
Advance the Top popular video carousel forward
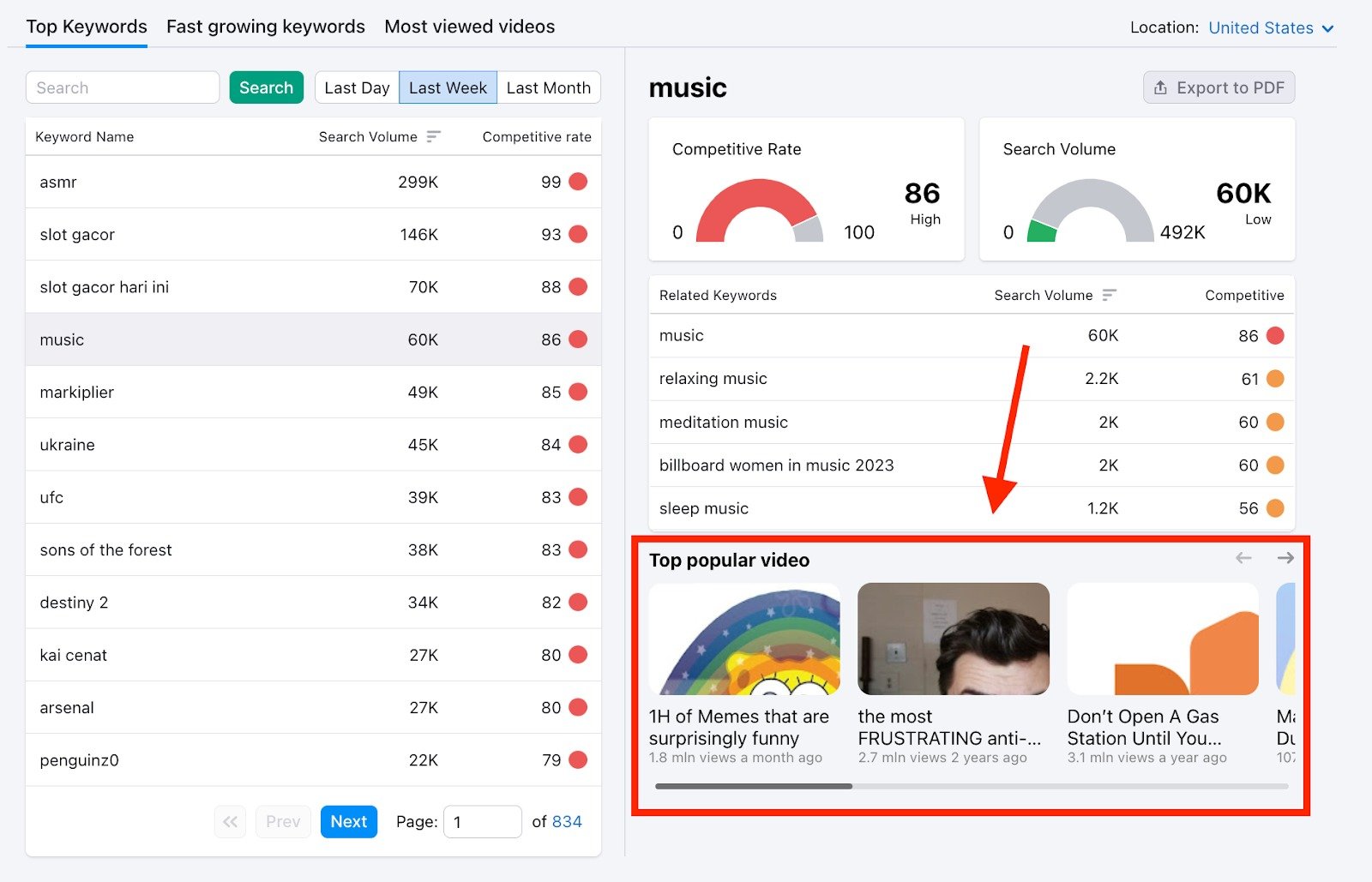click(x=1285, y=557)
